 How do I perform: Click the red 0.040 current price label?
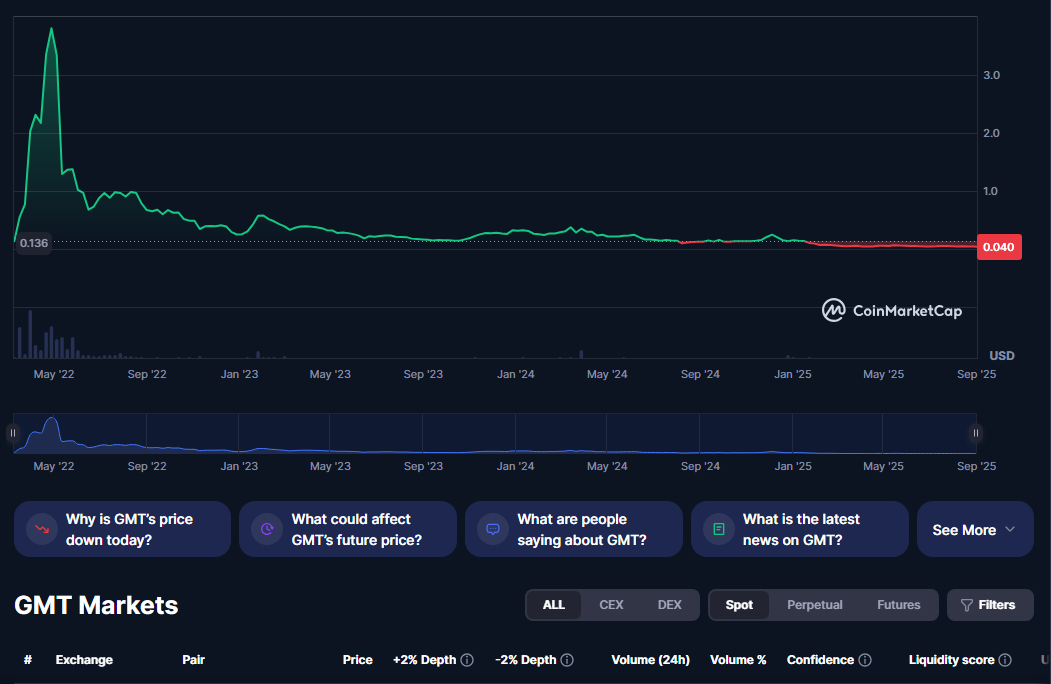click(x=999, y=247)
